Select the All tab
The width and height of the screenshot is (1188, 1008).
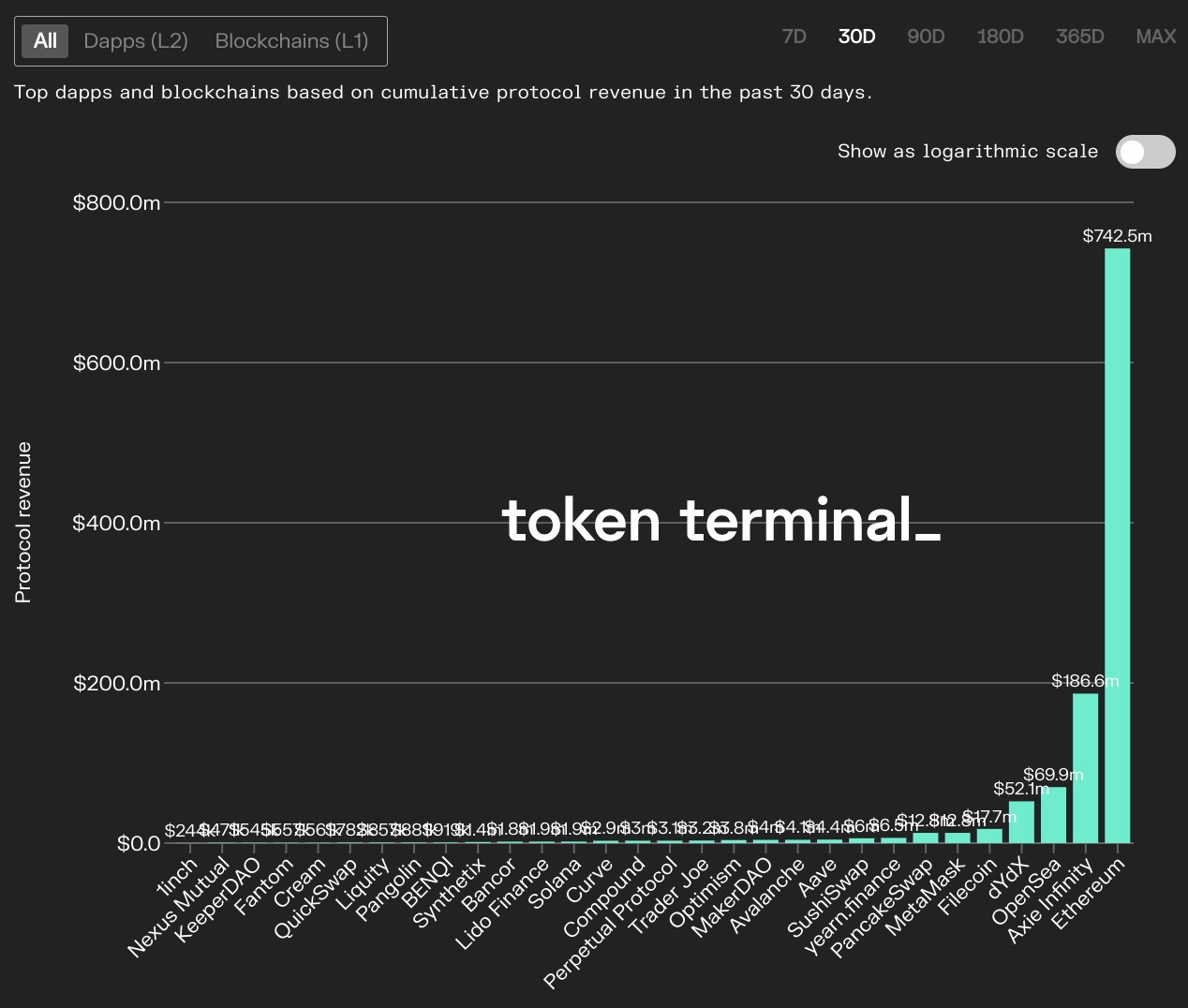pos(45,41)
